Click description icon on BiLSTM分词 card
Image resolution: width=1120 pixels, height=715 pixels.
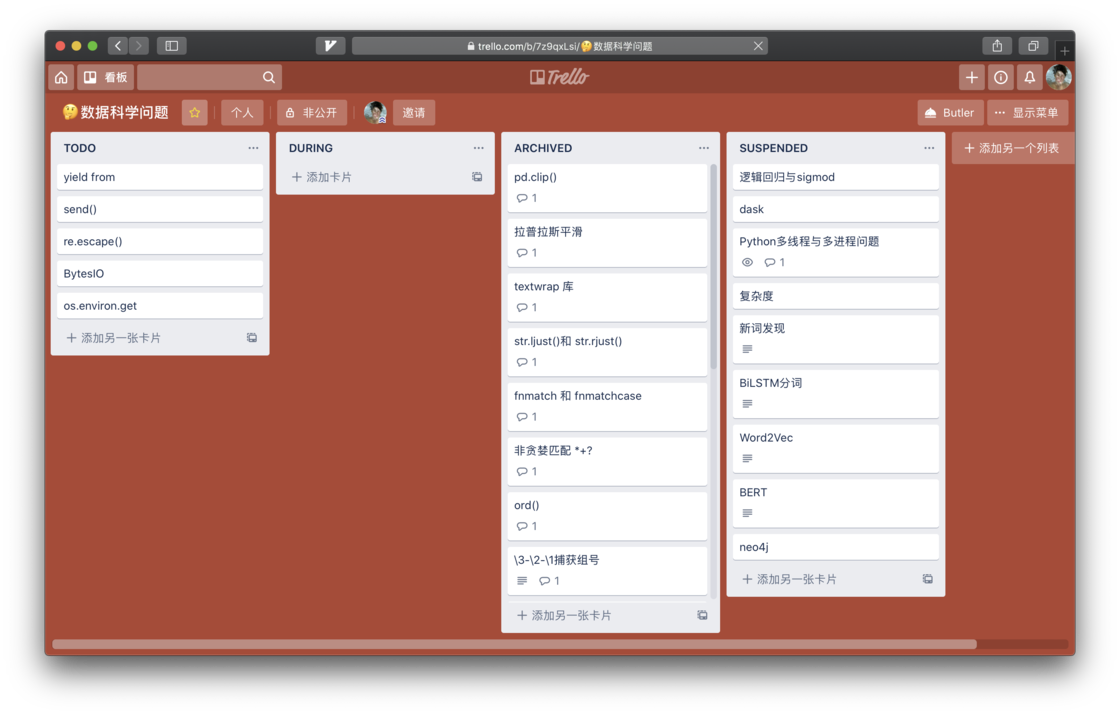[747, 404]
